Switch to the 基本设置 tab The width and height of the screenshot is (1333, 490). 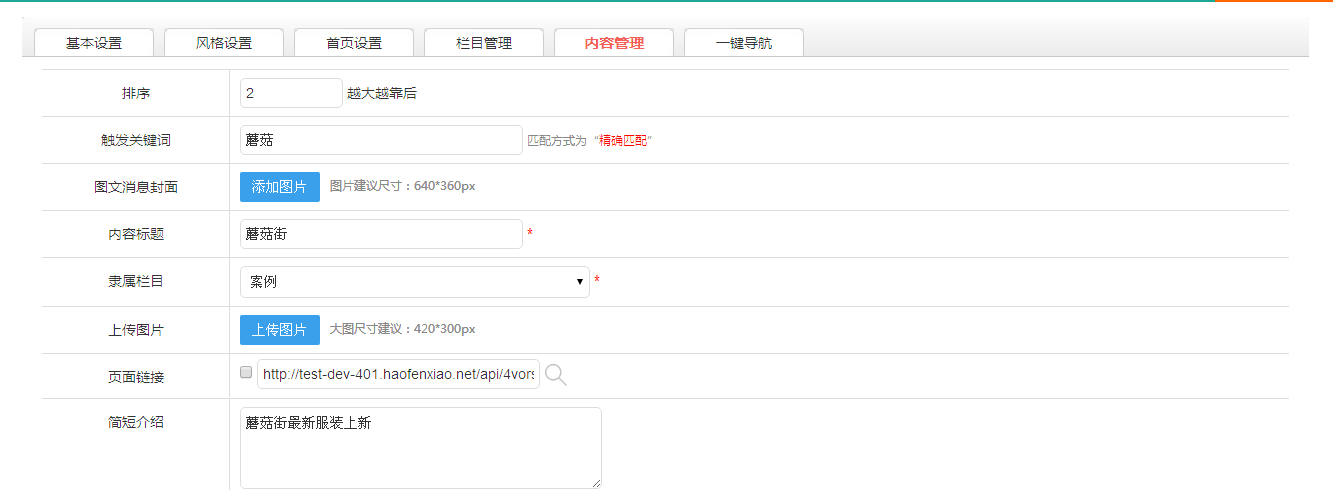pyautogui.click(x=94, y=43)
